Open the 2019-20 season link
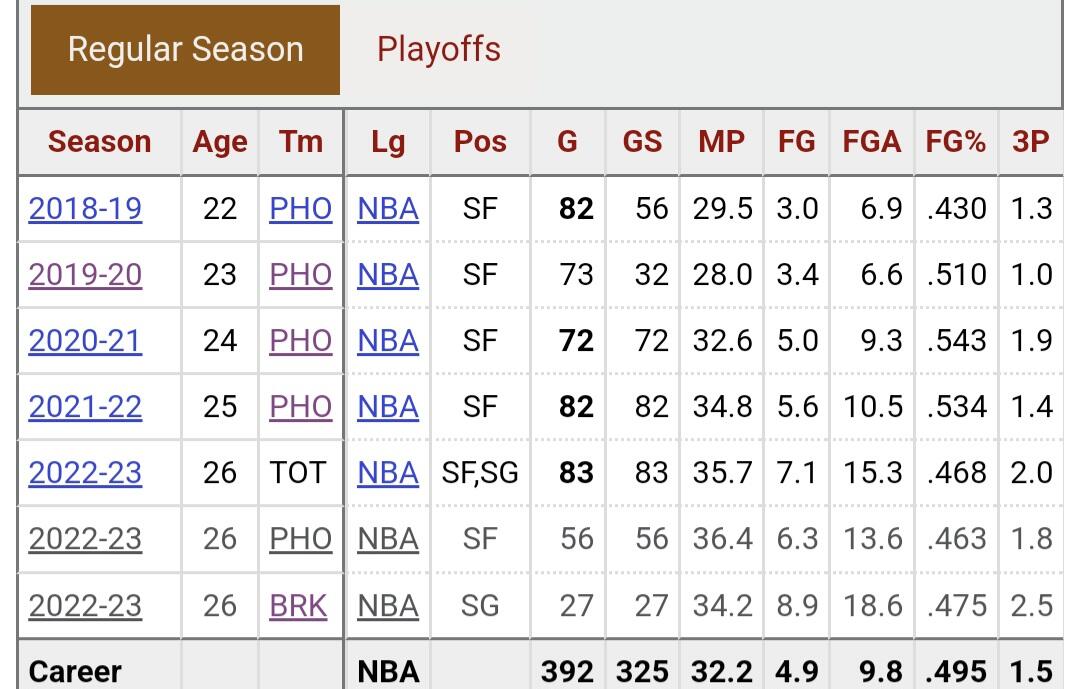 pos(85,274)
